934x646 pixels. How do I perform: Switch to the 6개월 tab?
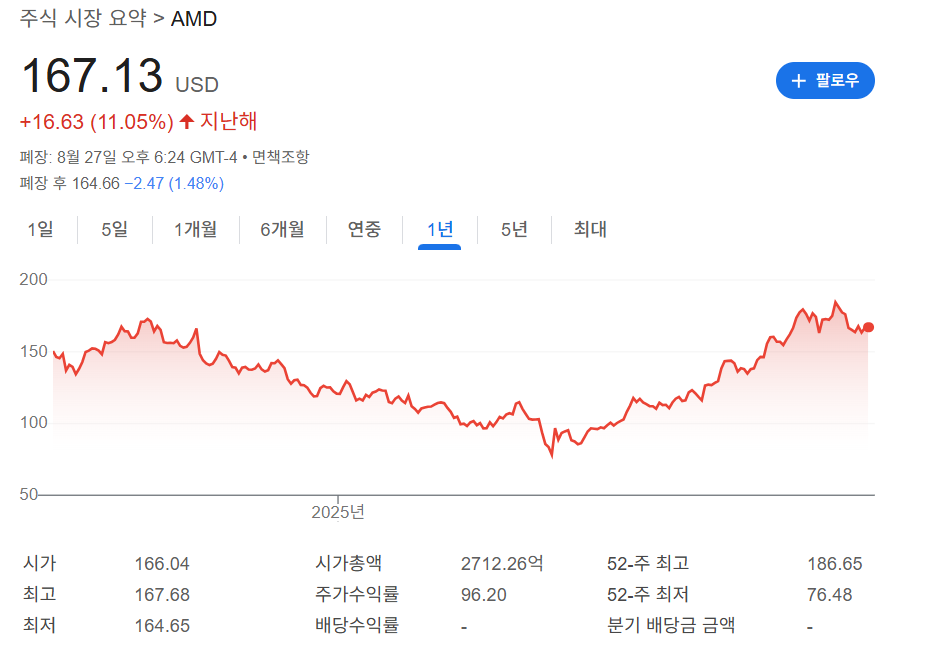[x=282, y=229]
